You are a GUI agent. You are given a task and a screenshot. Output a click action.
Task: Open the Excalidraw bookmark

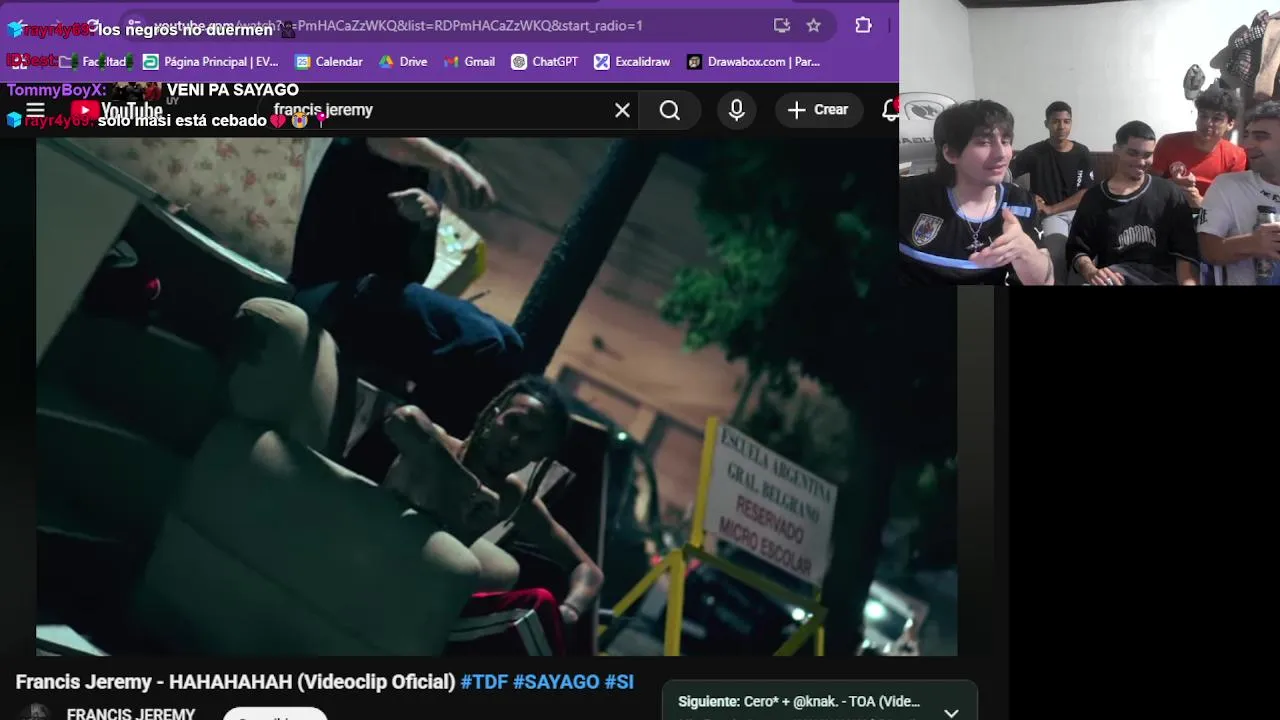(632, 62)
